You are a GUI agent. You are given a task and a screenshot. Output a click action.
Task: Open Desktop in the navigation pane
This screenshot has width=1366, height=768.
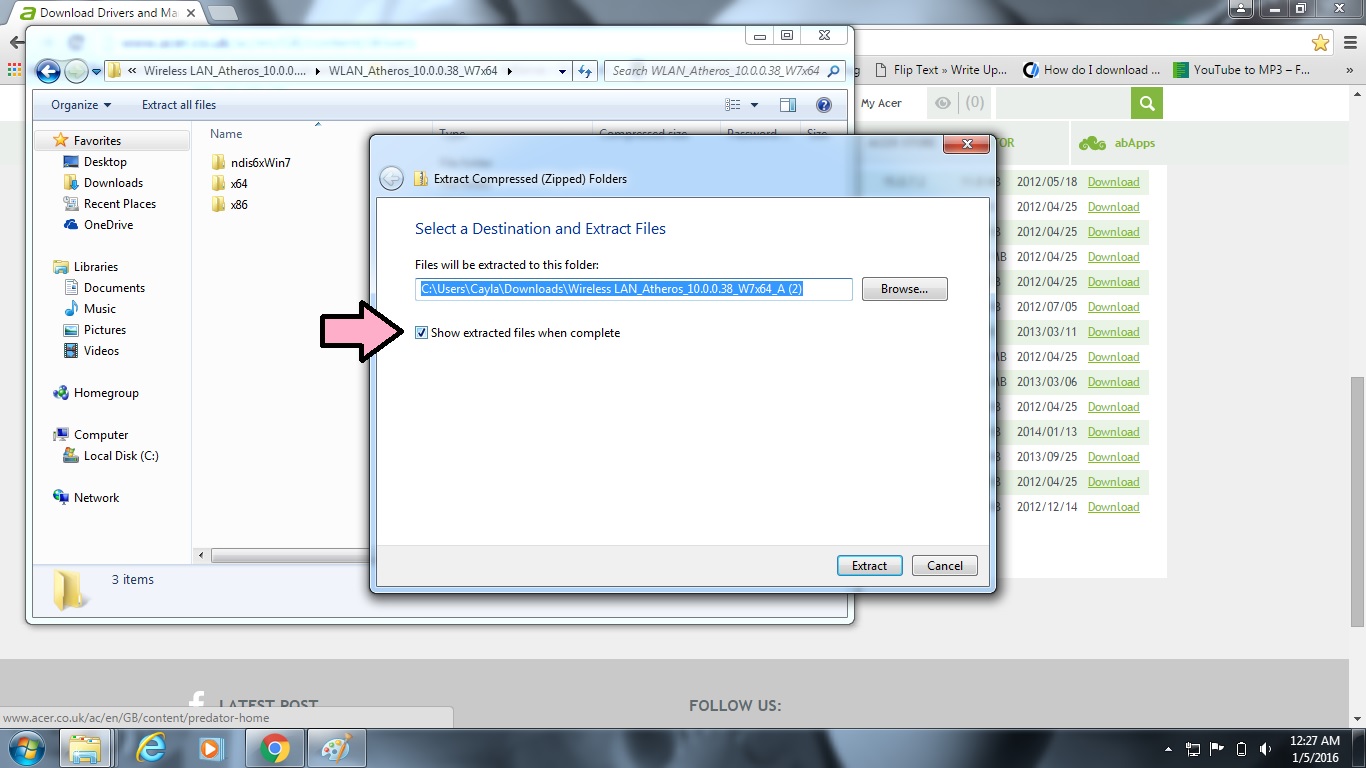[x=105, y=162]
